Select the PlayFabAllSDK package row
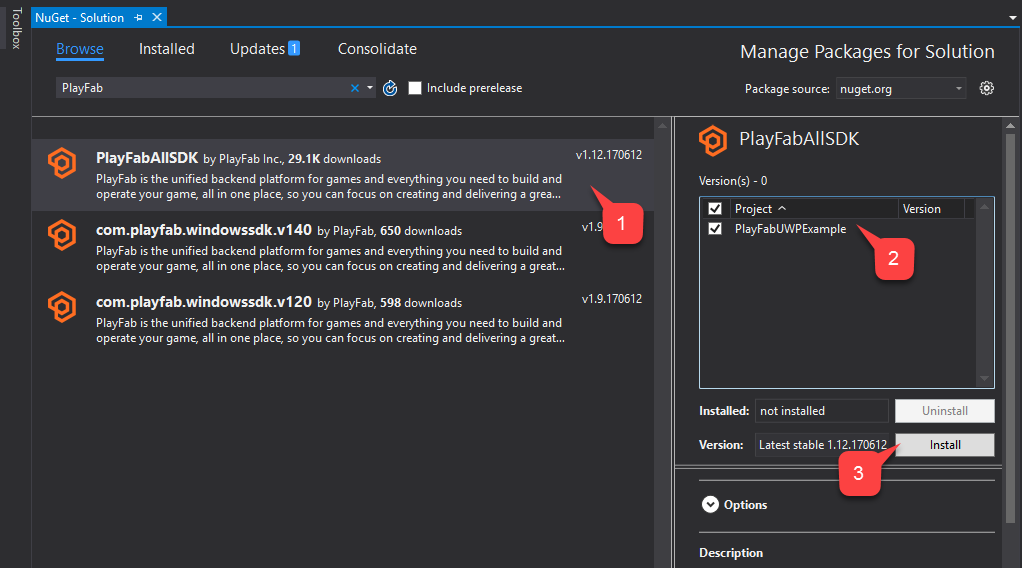 343,175
